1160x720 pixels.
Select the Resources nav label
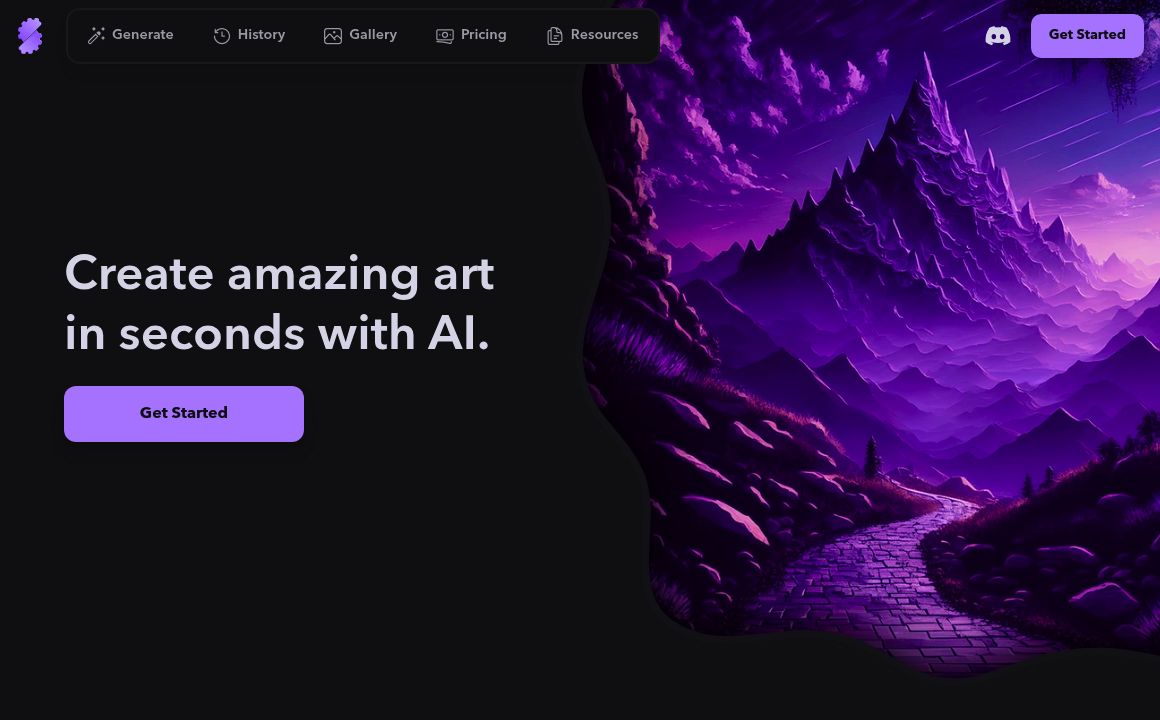[604, 35]
